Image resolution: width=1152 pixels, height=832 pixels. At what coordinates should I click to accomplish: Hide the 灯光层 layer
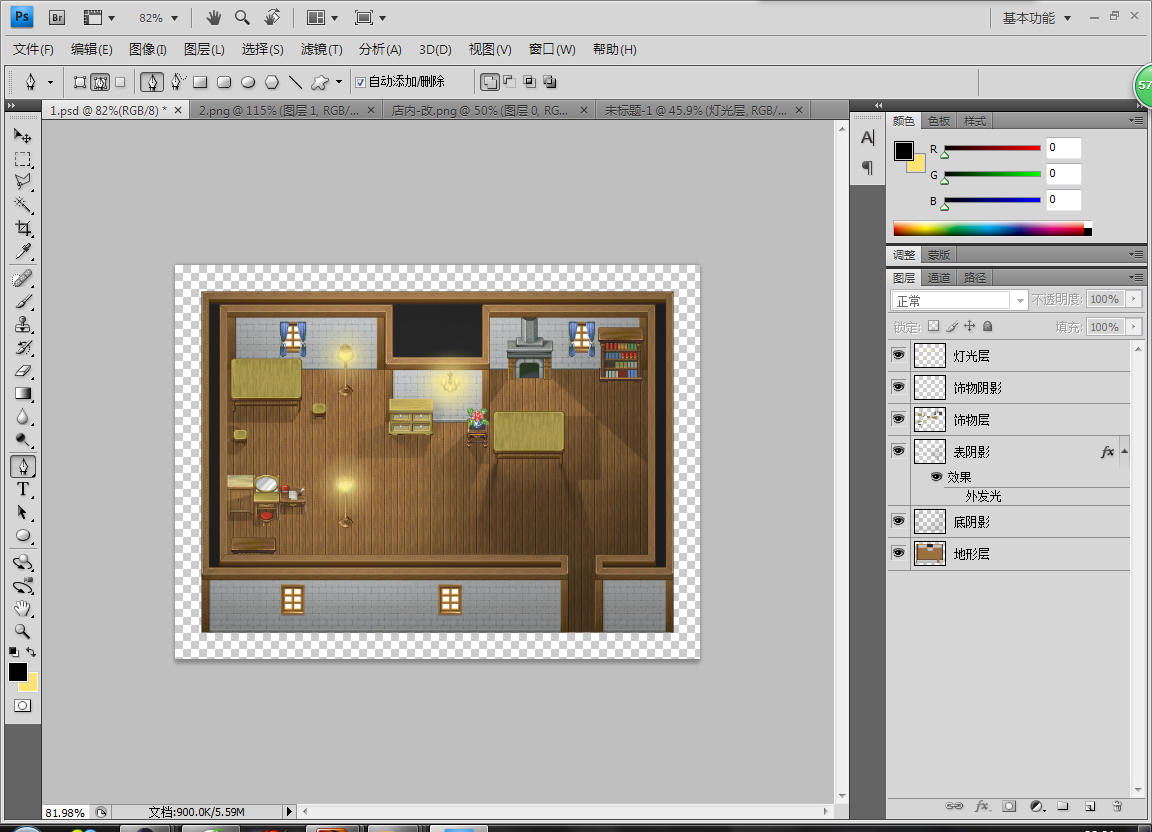pos(898,355)
